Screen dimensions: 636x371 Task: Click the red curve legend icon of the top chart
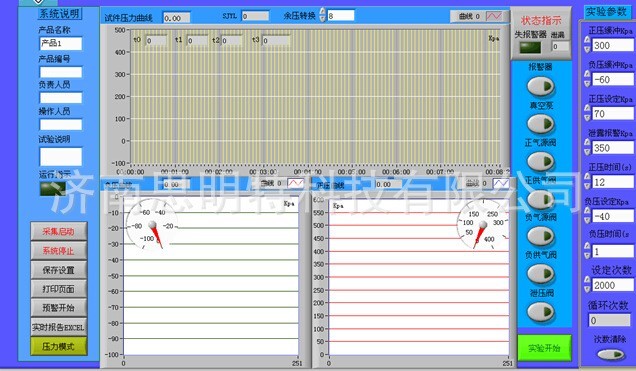[x=494, y=16]
